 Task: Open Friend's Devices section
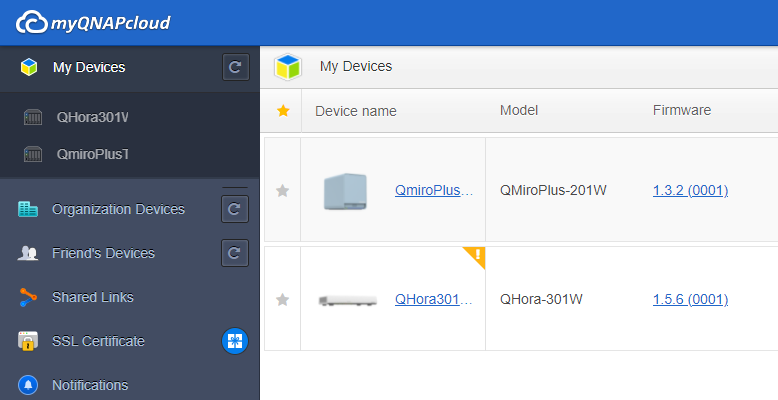tap(103, 253)
